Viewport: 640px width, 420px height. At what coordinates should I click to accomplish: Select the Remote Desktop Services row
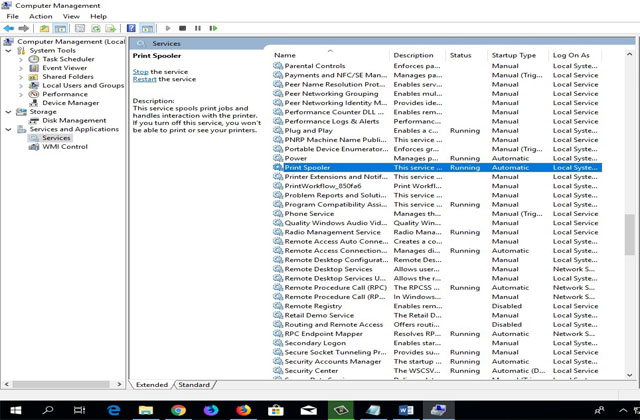[437, 269]
